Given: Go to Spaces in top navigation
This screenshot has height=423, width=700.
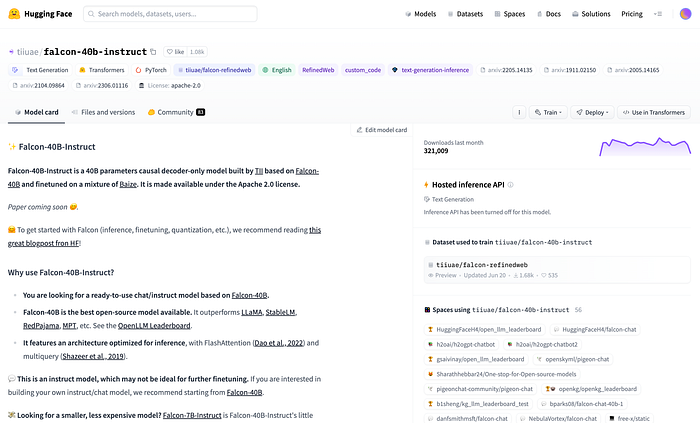Looking at the screenshot, I should 510,14.
